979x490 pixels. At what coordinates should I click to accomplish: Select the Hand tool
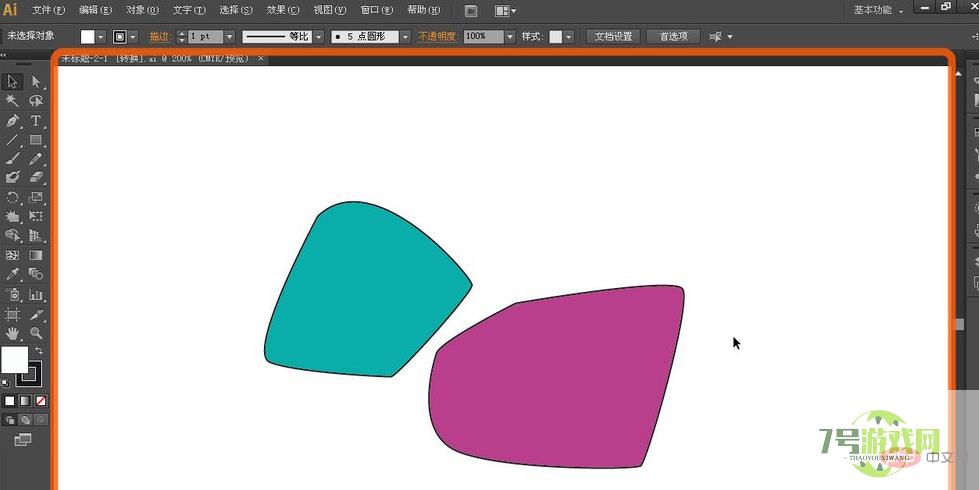12,333
